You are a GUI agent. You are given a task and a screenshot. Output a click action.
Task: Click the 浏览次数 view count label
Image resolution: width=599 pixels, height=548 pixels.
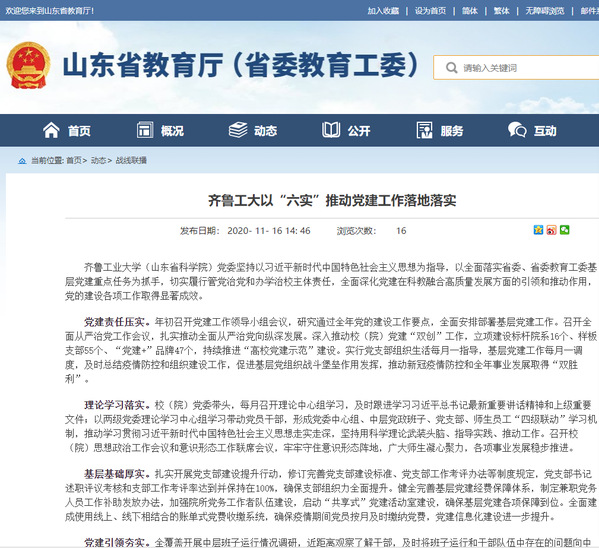[356, 231]
